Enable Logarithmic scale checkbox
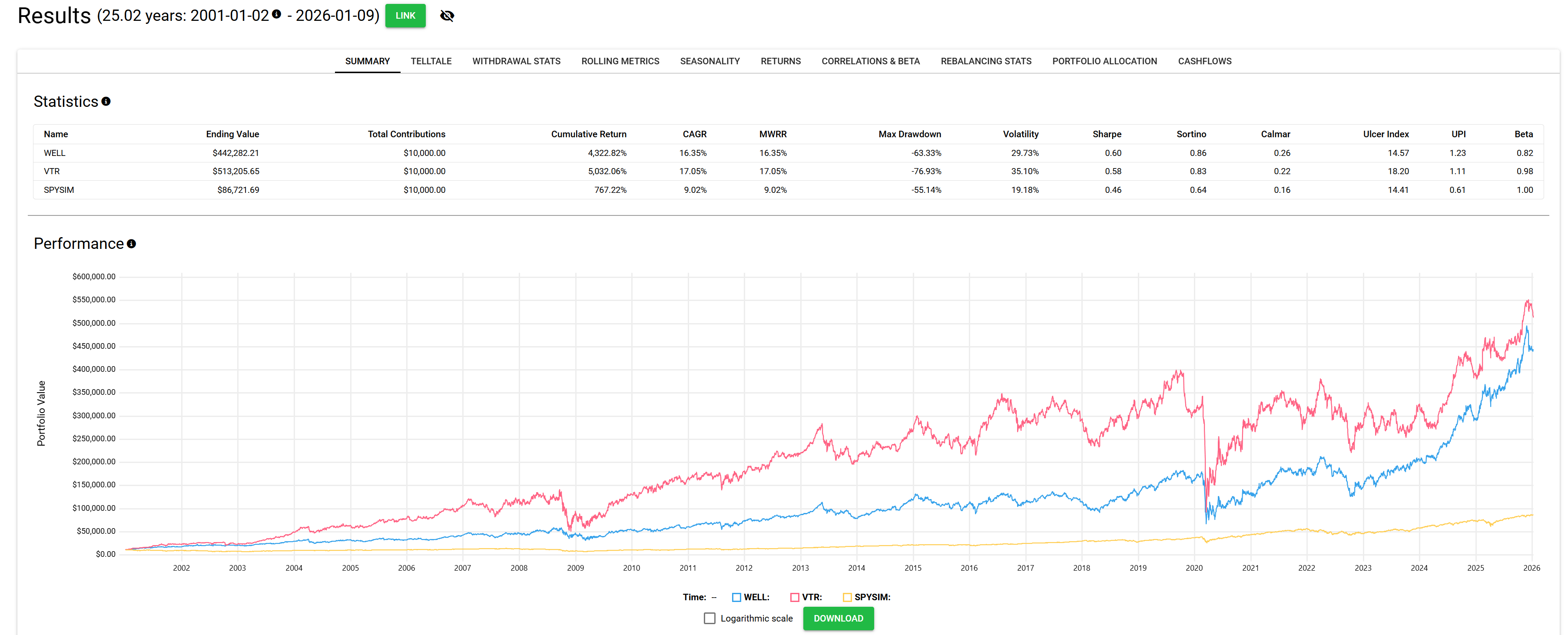 click(709, 618)
